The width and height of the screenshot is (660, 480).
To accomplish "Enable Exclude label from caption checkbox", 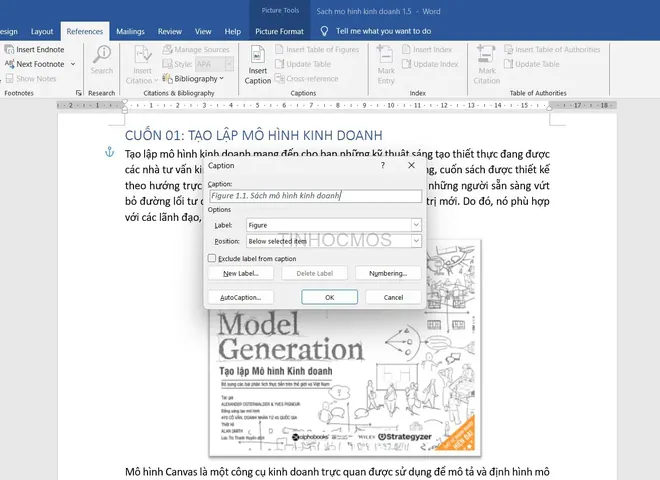I will click(212, 258).
